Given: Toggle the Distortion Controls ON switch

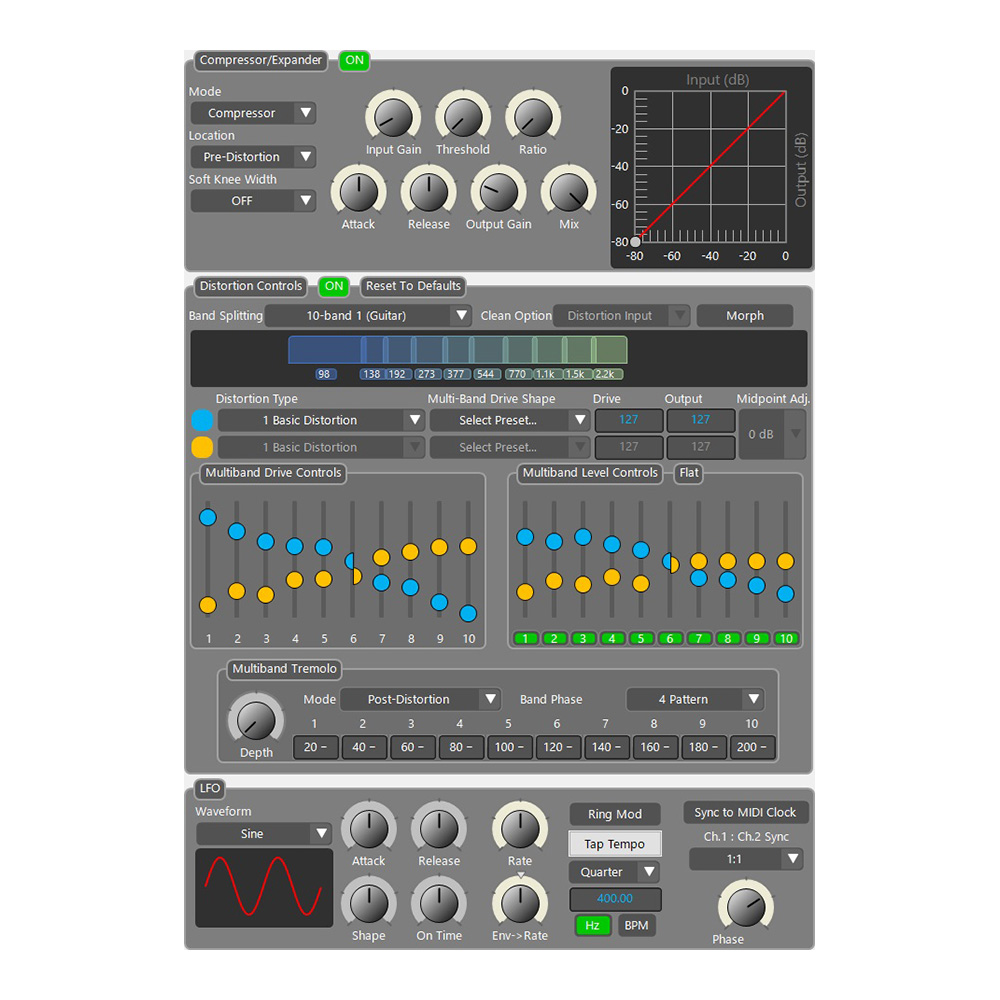Looking at the screenshot, I should click(x=334, y=286).
